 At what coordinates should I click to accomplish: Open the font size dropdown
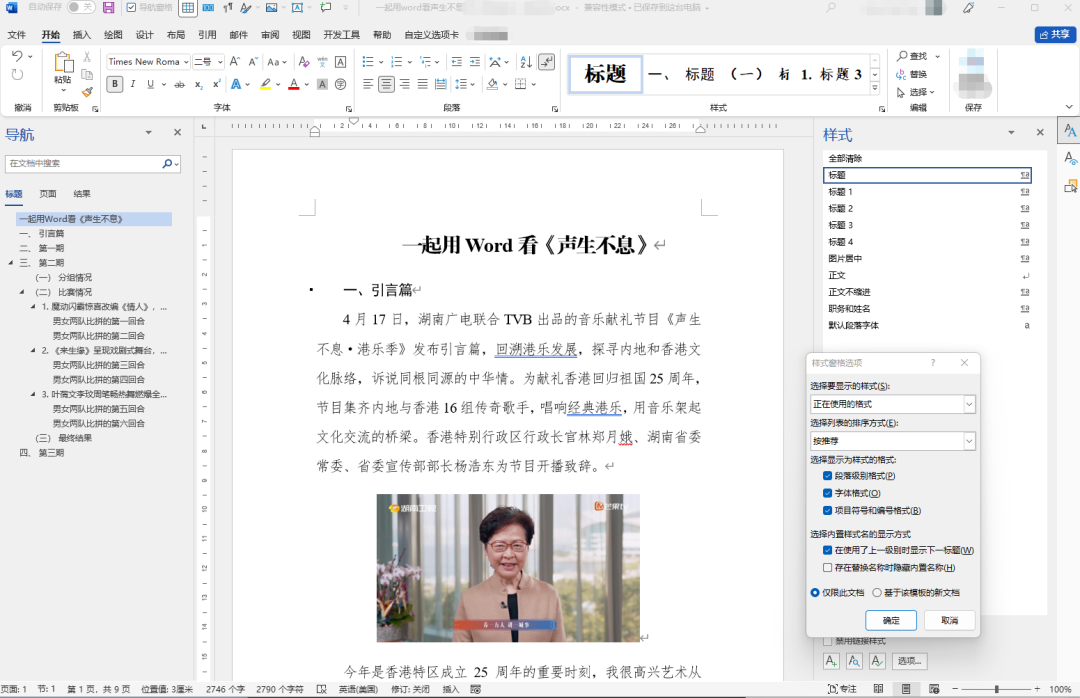click(220, 62)
